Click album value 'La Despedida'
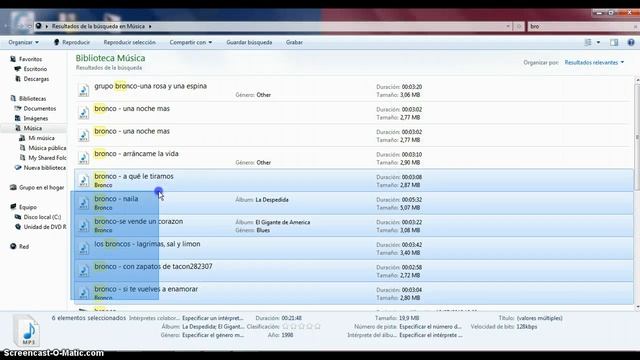This screenshot has height=360, width=640. 272,200
